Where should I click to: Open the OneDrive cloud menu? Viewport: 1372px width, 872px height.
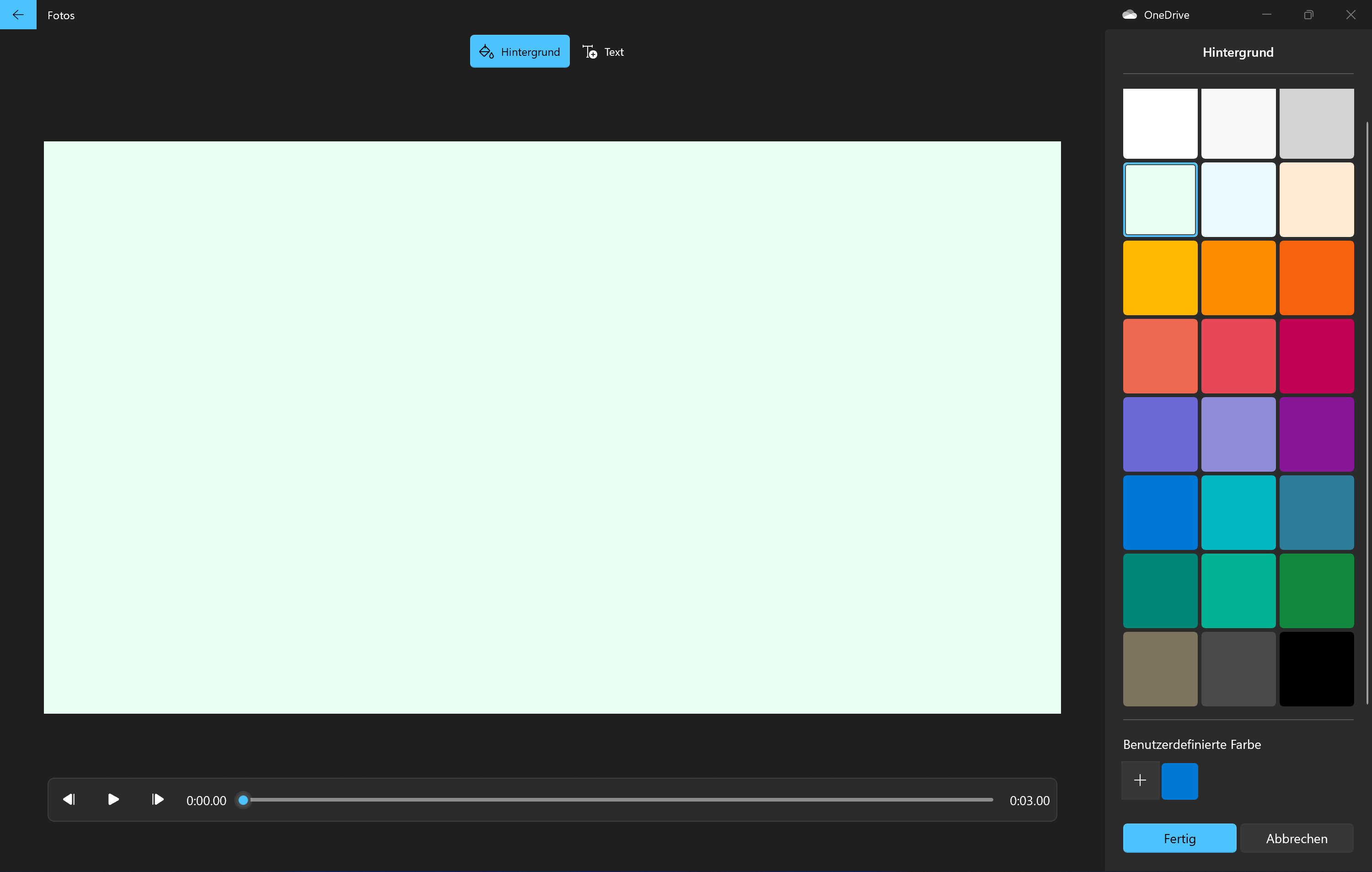pos(1156,15)
